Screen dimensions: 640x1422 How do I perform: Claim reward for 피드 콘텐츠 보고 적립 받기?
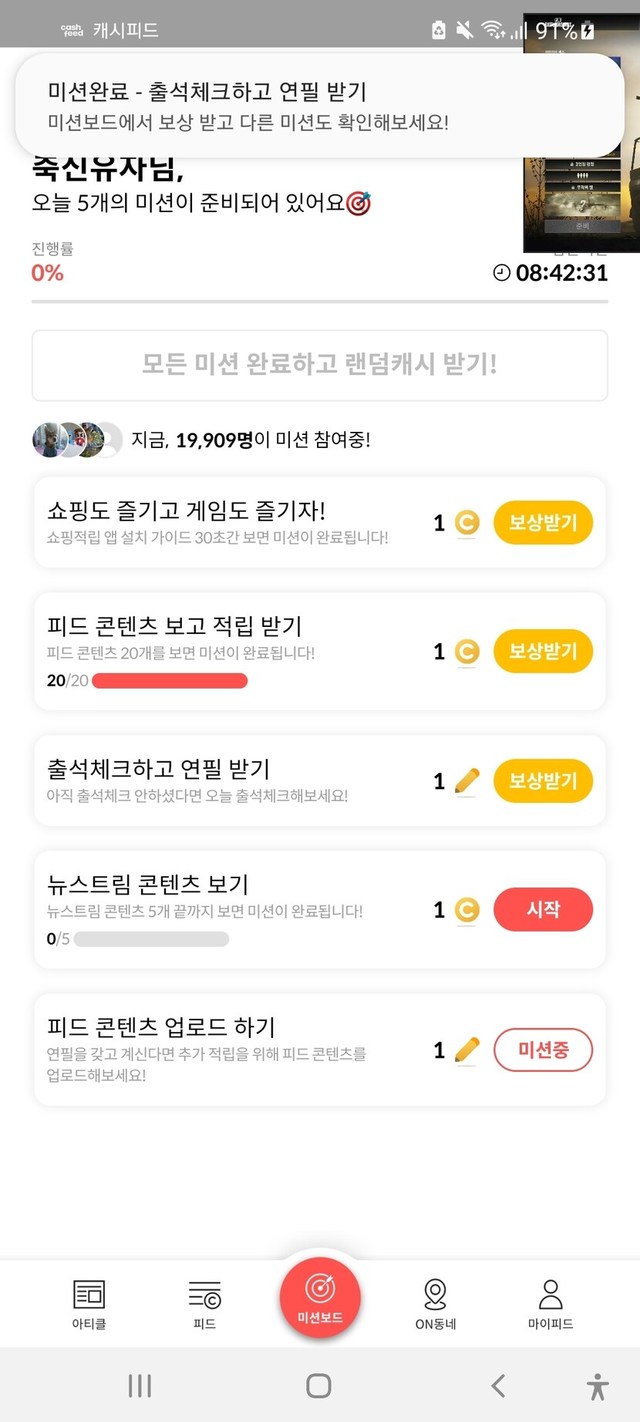click(x=543, y=652)
